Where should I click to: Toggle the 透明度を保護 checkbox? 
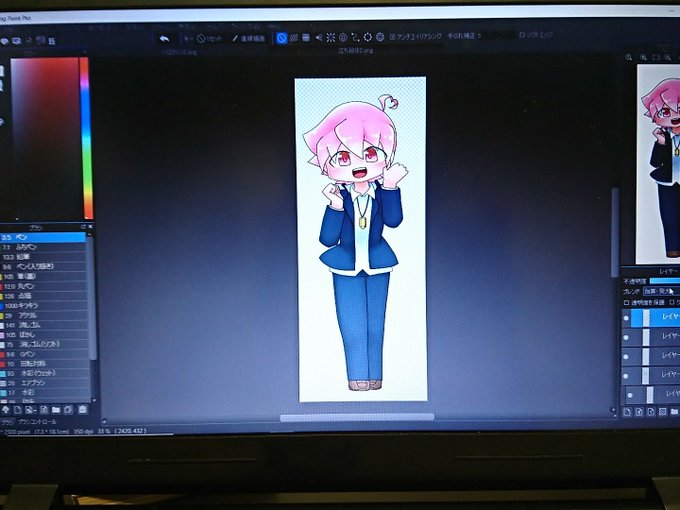[x=626, y=303]
